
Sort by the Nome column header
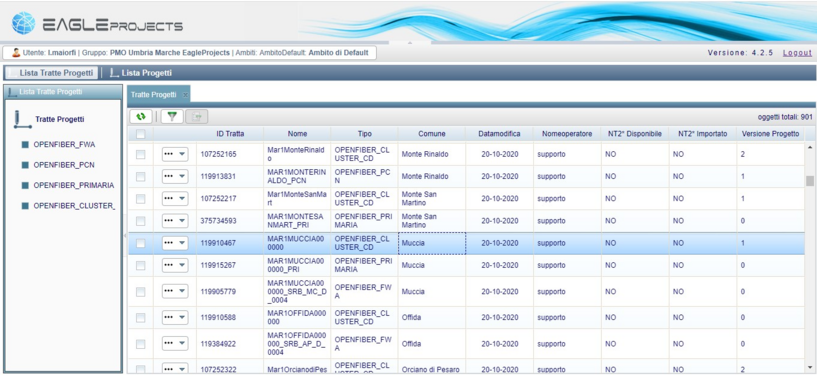click(x=297, y=134)
